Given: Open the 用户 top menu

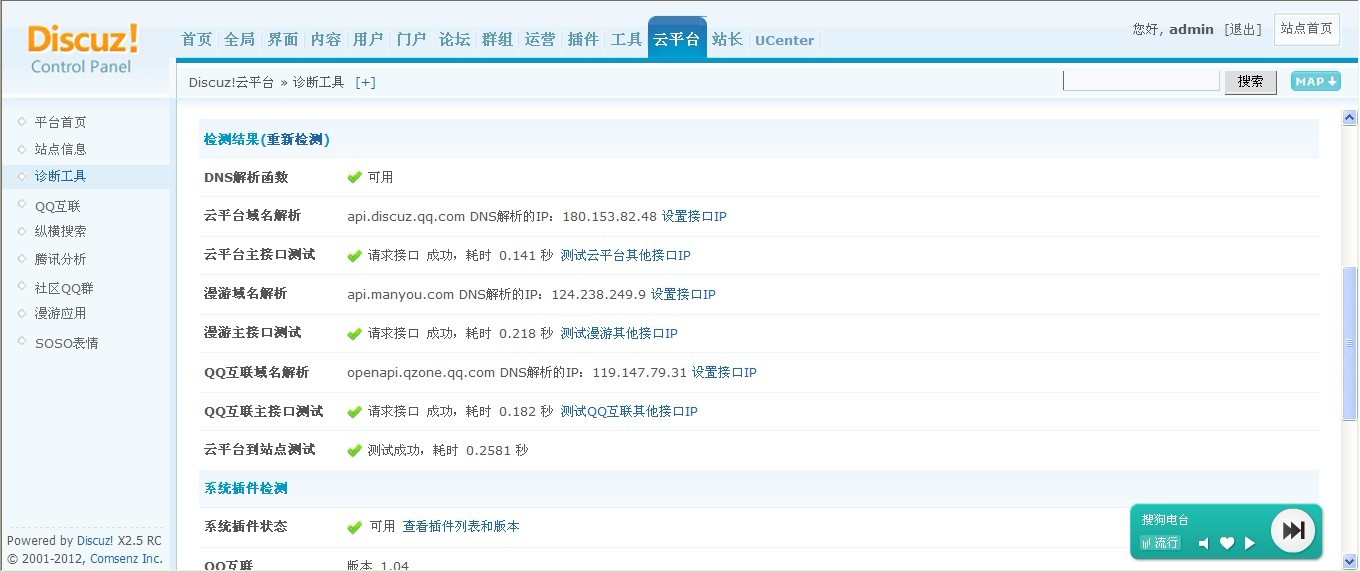Looking at the screenshot, I should coord(368,40).
